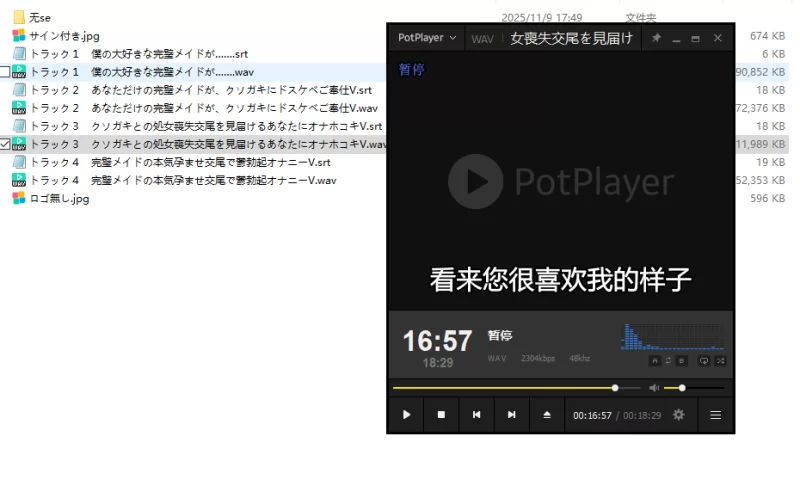The height and width of the screenshot is (504, 800).
Task: Click the 674 KB size cell
Action: 767,36
